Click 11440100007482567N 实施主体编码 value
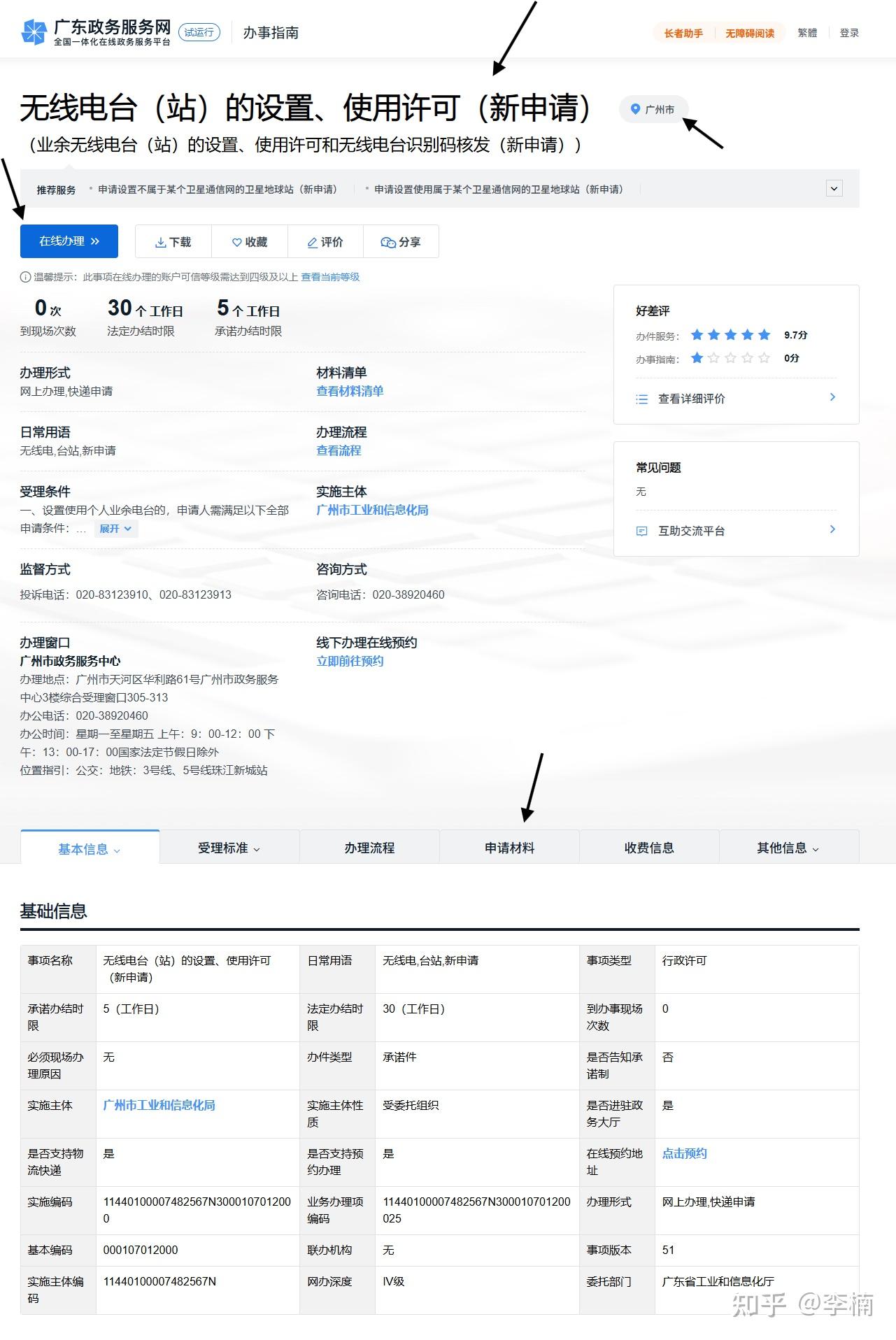 coord(159,1281)
